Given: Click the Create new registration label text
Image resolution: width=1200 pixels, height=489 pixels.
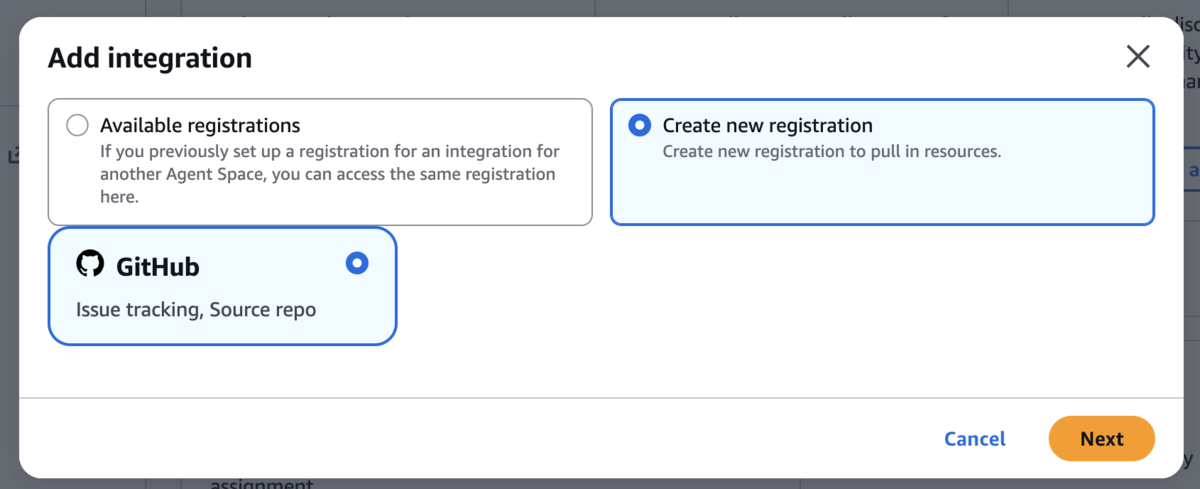Looking at the screenshot, I should tap(768, 126).
